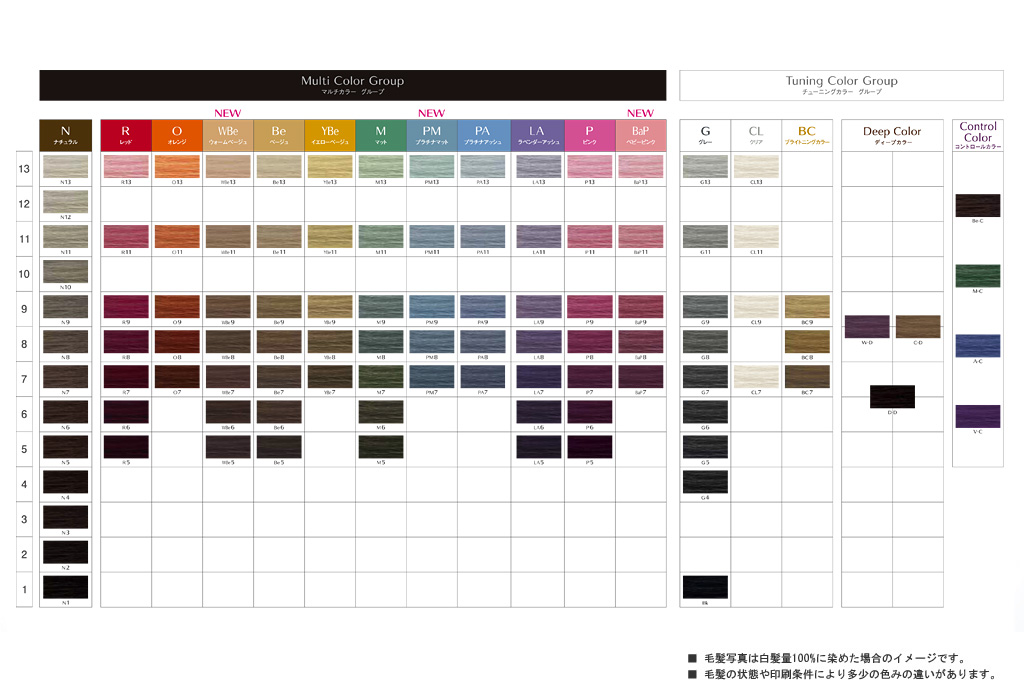Image resolution: width=1024 pixels, height=700 pixels.
Task: Choose the PM9 platinum matte swatch
Action: coord(432,306)
